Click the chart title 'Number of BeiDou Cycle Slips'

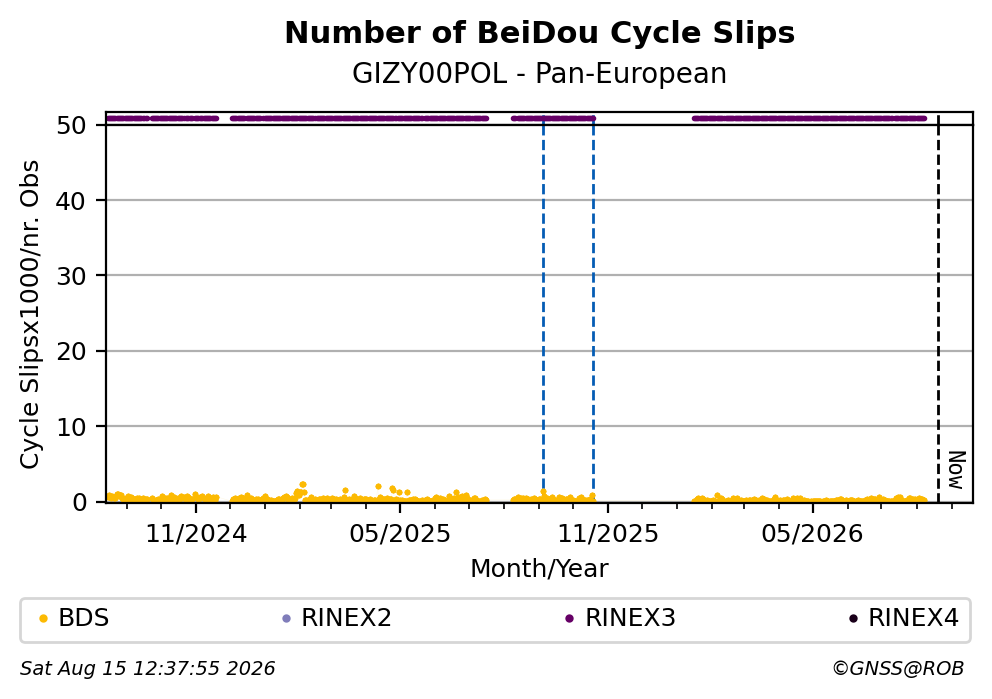[x=540, y=33]
